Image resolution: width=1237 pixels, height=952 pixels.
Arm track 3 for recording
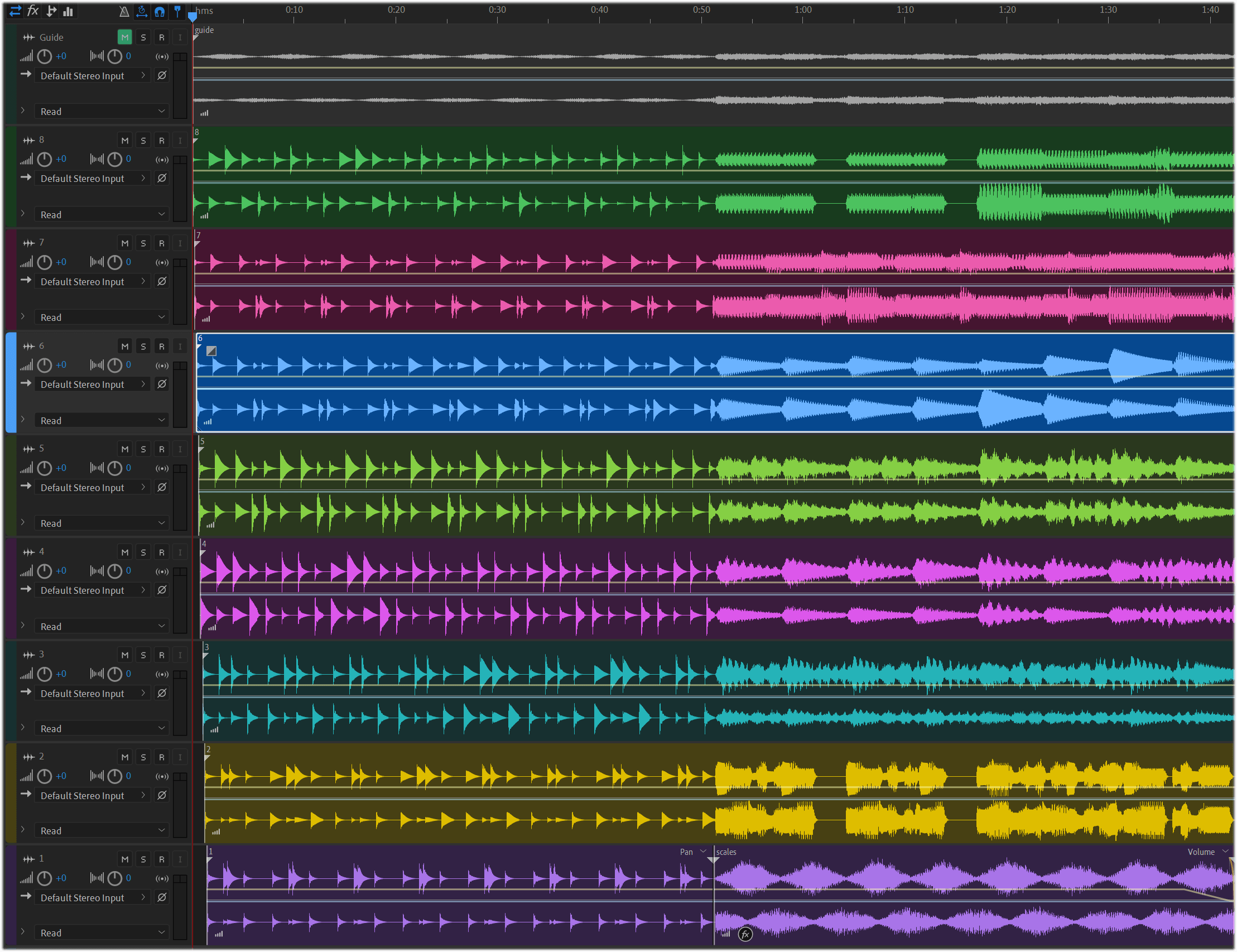161,655
